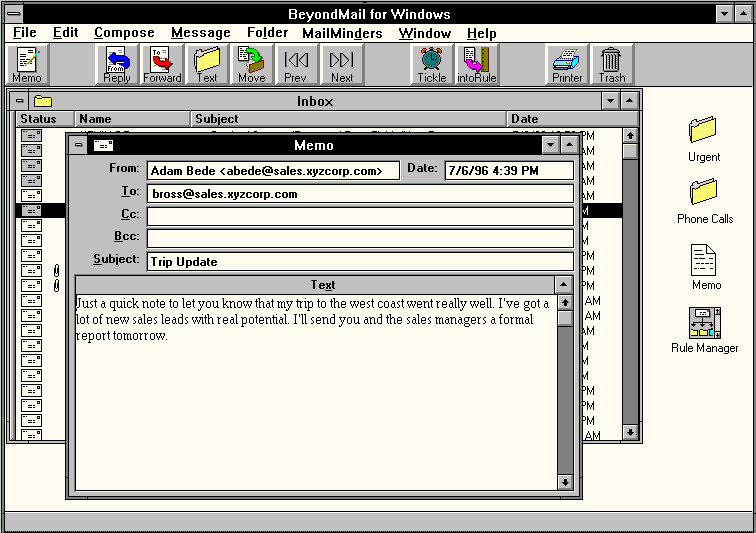The width and height of the screenshot is (756, 533).
Task: Sort Inbox by Status column header
Action: [45, 119]
